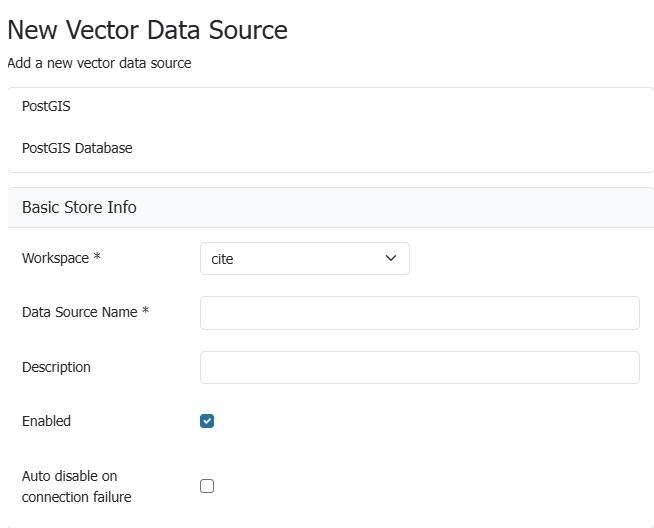
Task: Click the 'Basic Store Info' section header
Action: coord(79,207)
